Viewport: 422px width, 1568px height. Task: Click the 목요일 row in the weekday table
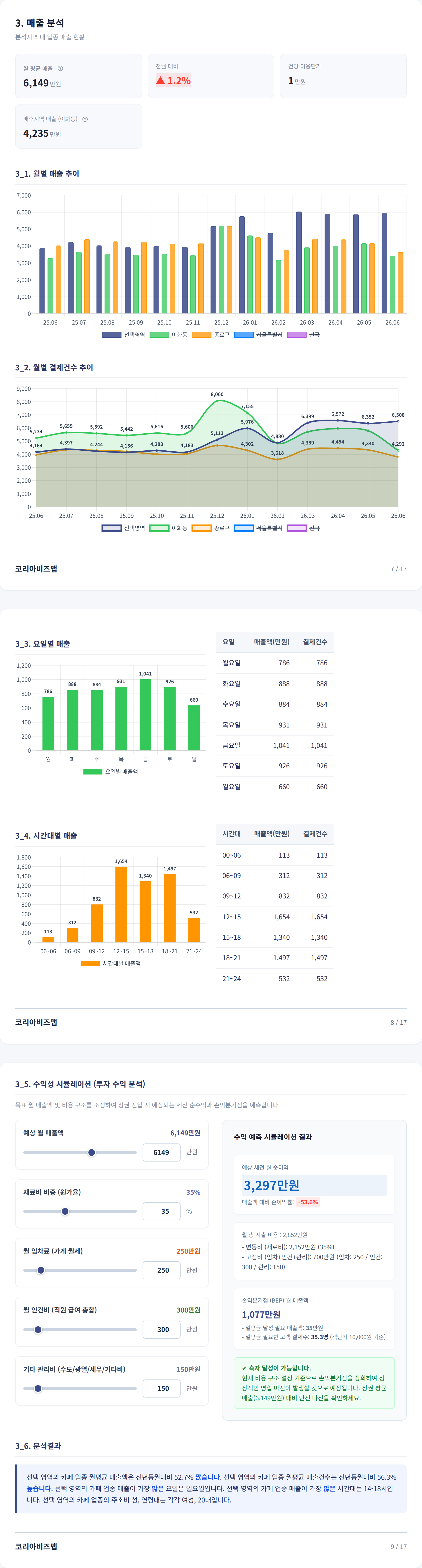275,725
